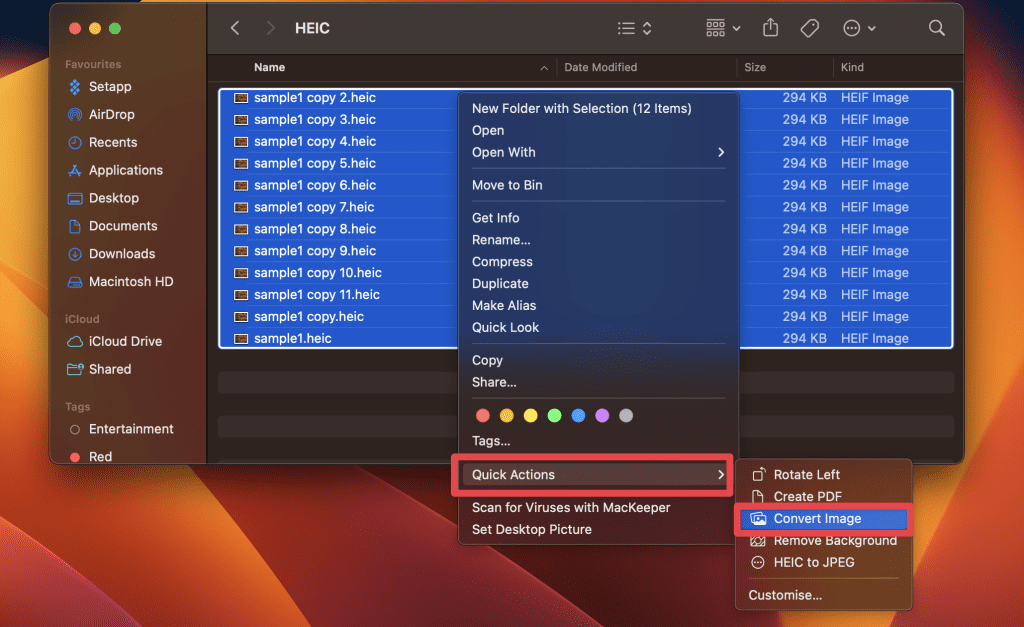The height and width of the screenshot is (627, 1024).
Task: Choose Convert Image from Quick Actions
Action: [817, 519]
